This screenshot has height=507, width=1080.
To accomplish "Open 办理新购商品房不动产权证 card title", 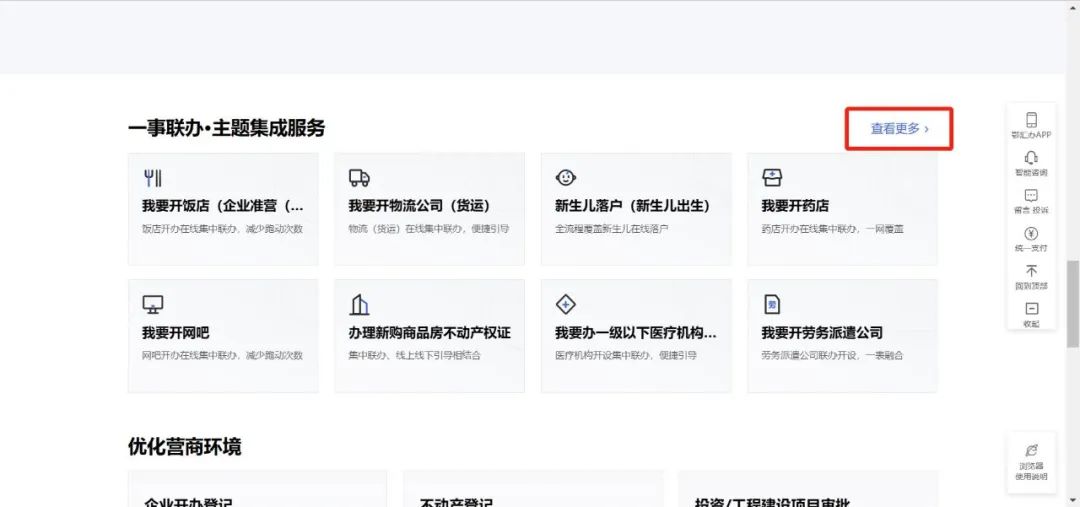I will 429,332.
